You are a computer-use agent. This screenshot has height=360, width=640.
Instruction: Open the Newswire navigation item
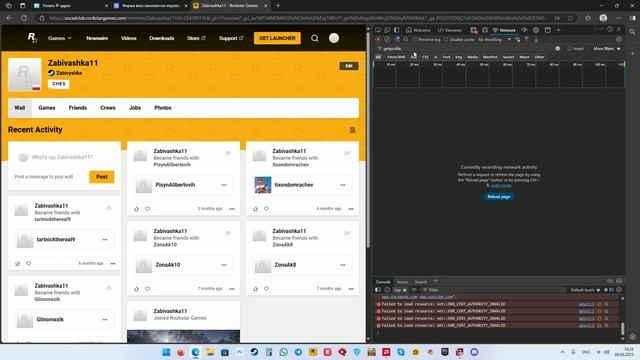click(97, 38)
